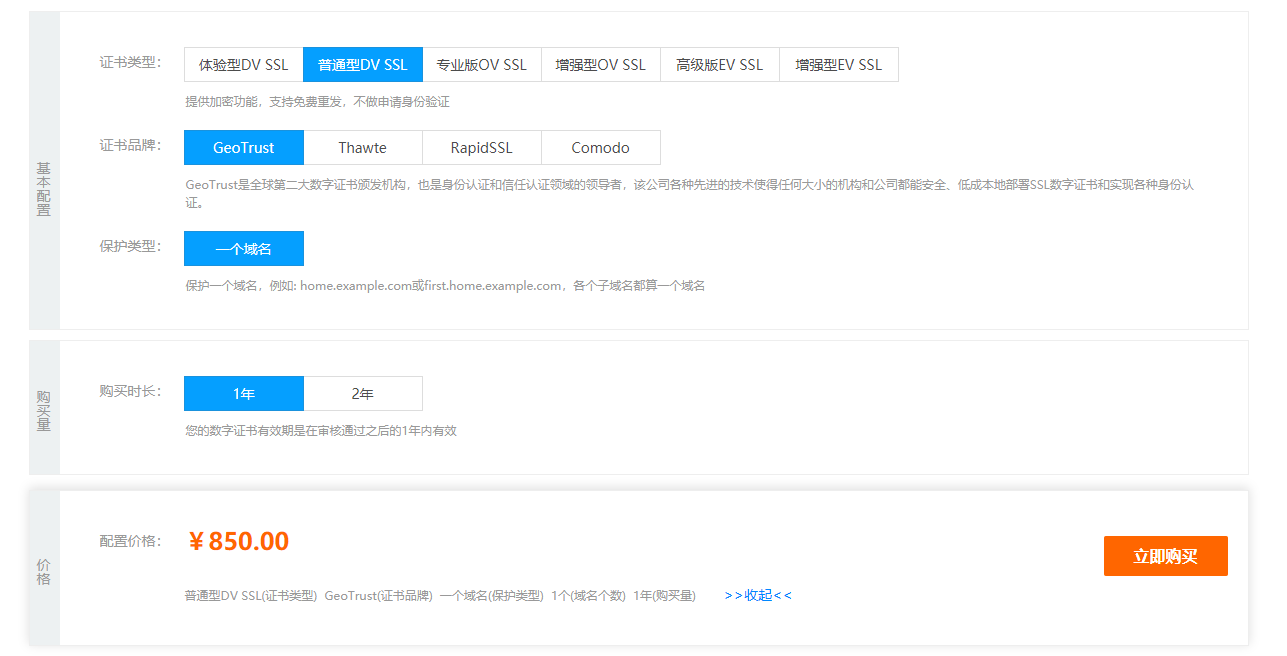The width and height of the screenshot is (1287, 656).
Task: Collapse the price details with >>收起<<
Action: click(x=757, y=596)
